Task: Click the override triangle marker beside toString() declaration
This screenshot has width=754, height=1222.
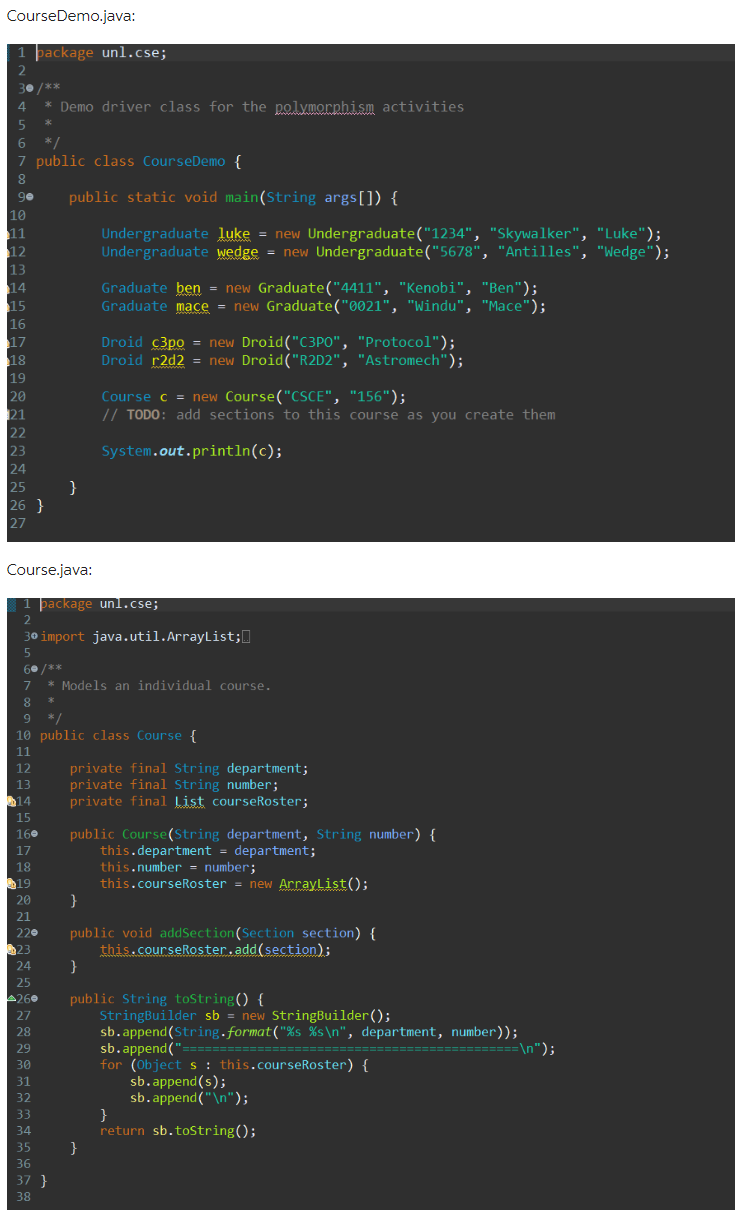Action: 11,998
